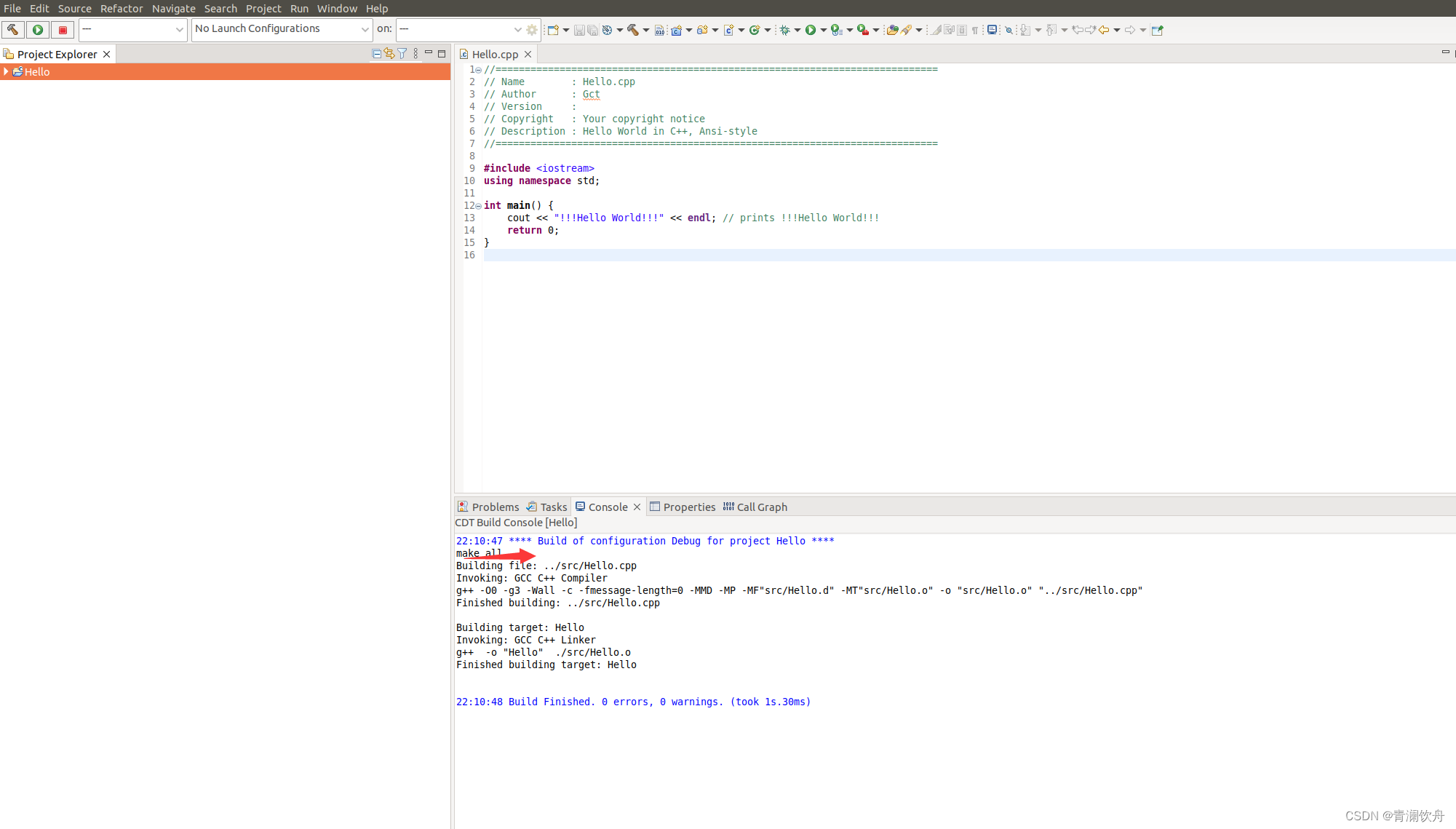This screenshot has width=1456, height=829.
Task: Collapse the main function fold marker
Action: pyautogui.click(x=478, y=206)
